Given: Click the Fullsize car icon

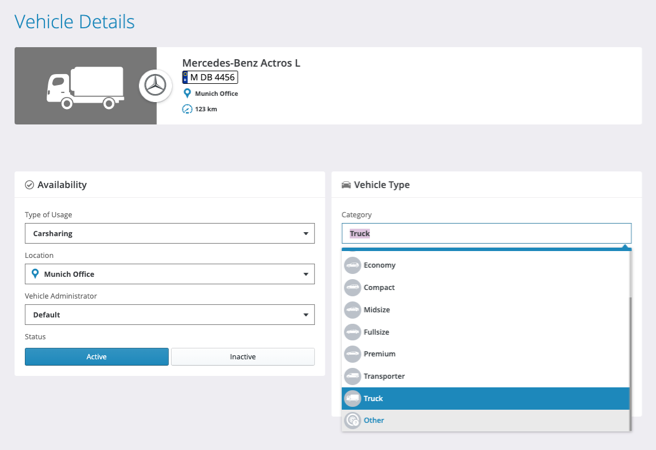Looking at the screenshot, I should coord(352,332).
